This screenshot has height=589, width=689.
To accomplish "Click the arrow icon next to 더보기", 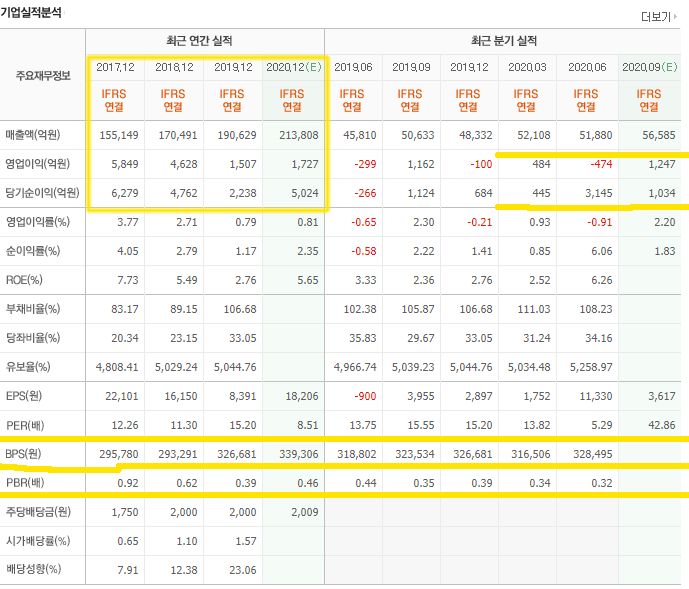I will pos(675,17).
